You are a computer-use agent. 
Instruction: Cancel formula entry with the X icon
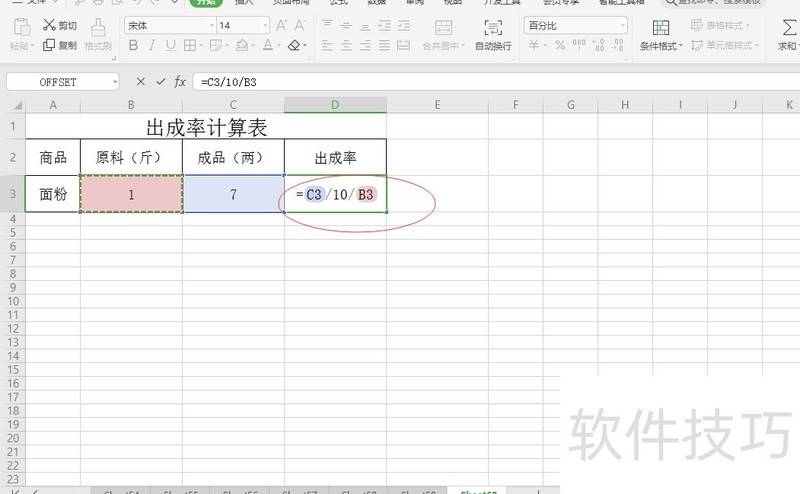140,81
